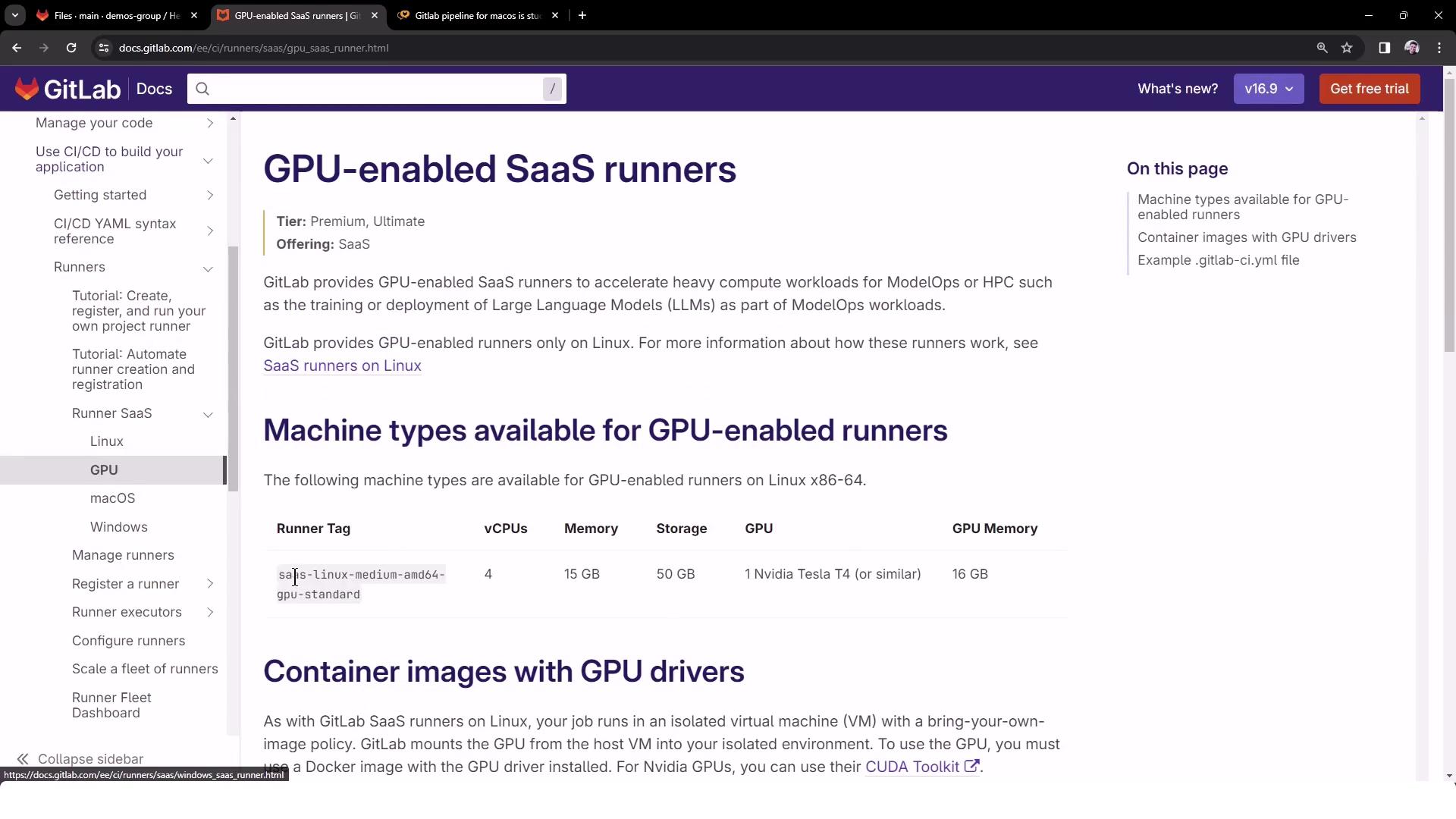Click the docs search input field
The height and width of the screenshot is (819, 1456).
[x=372, y=89]
